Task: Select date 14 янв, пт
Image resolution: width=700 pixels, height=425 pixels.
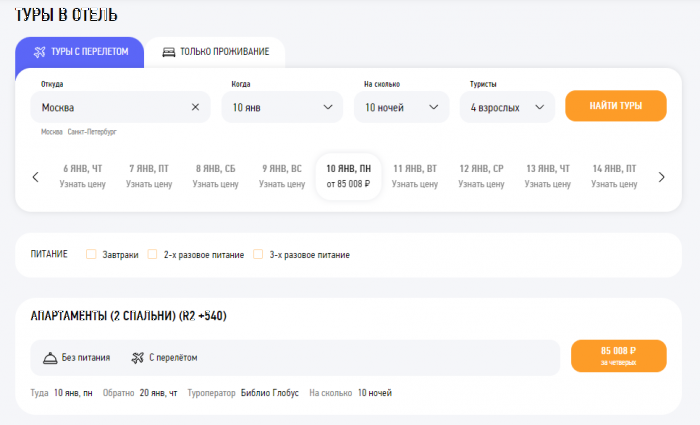Action: coord(614,176)
